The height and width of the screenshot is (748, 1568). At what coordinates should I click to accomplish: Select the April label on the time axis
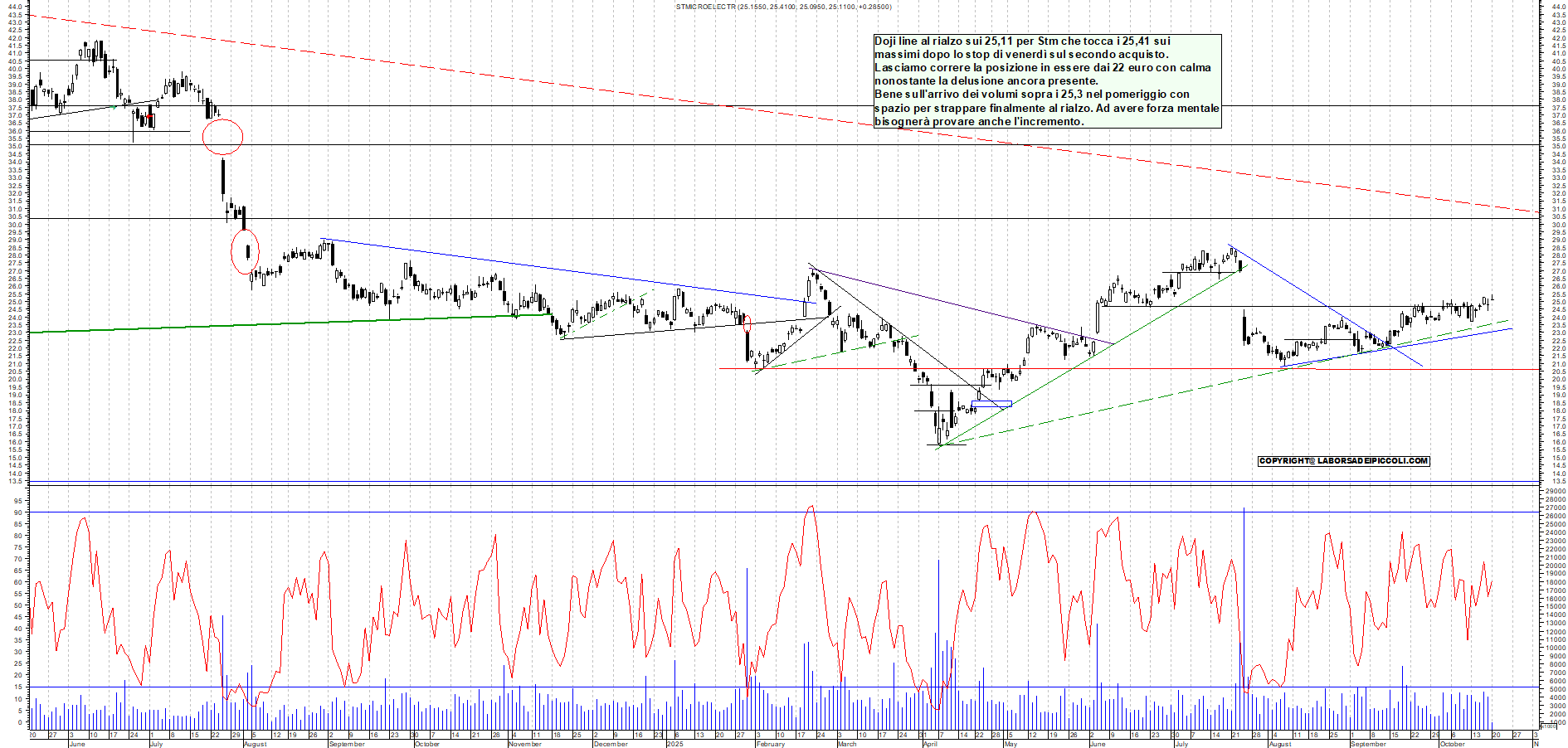point(930,744)
